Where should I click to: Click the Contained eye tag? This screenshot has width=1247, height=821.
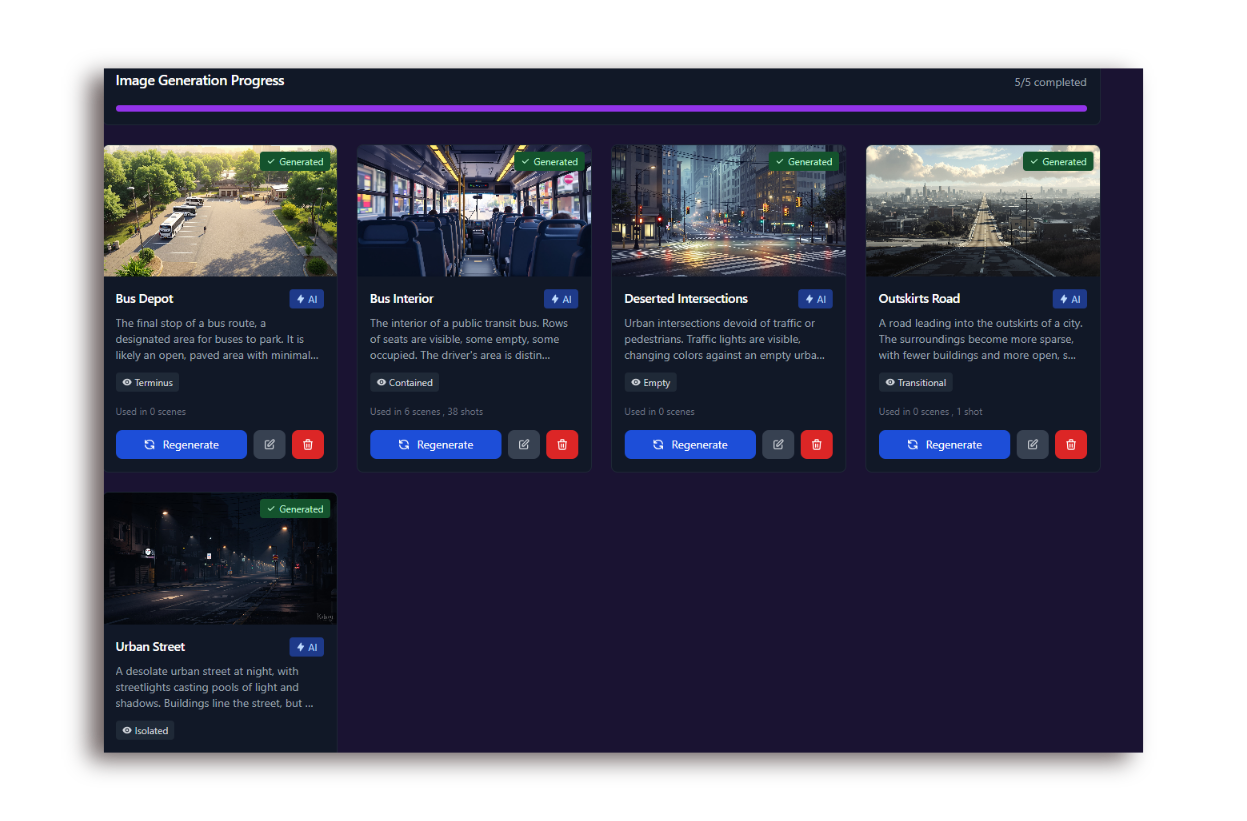tap(404, 382)
